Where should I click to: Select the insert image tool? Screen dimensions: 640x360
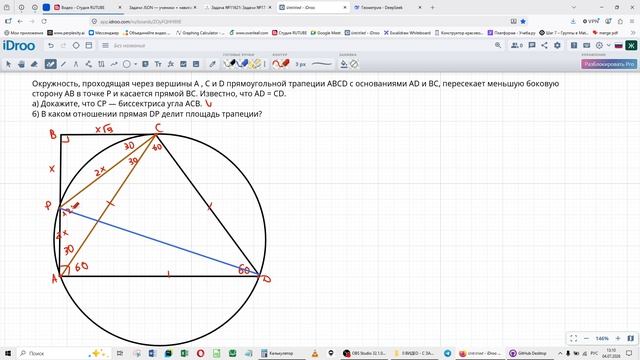pyautogui.click(x=183, y=64)
